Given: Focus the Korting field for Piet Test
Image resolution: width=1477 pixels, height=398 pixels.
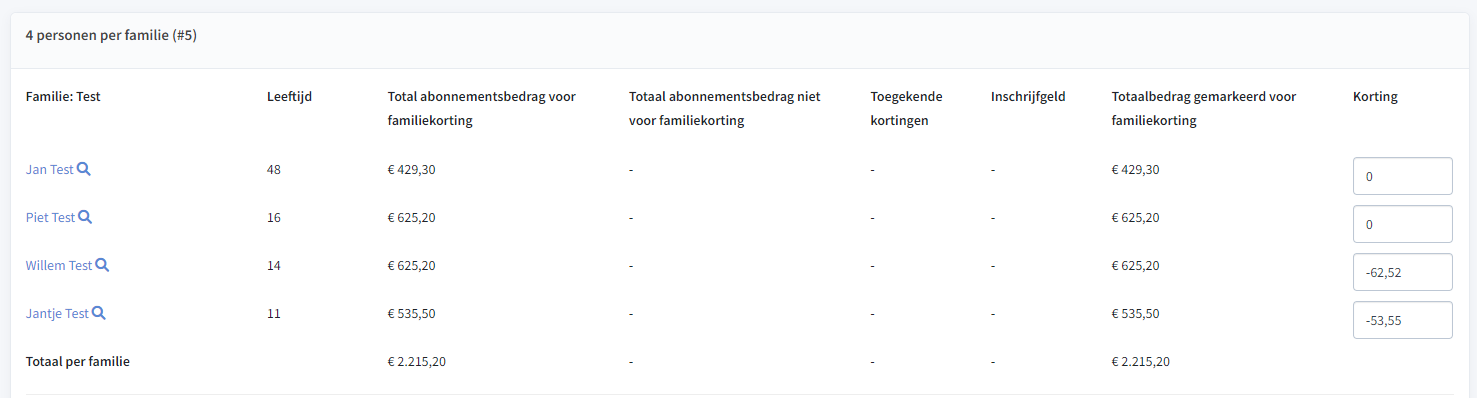Looking at the screenshot, I should 1402,224.
